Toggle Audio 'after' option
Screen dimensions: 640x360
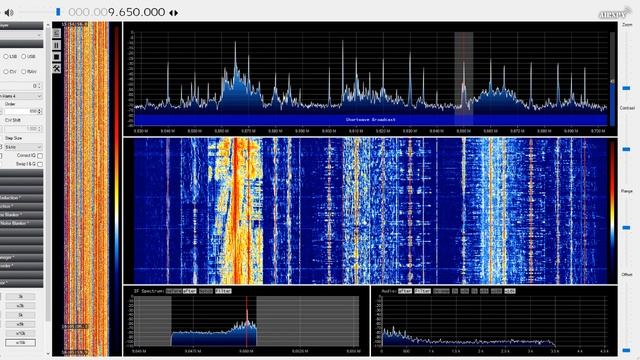(405, 291)
